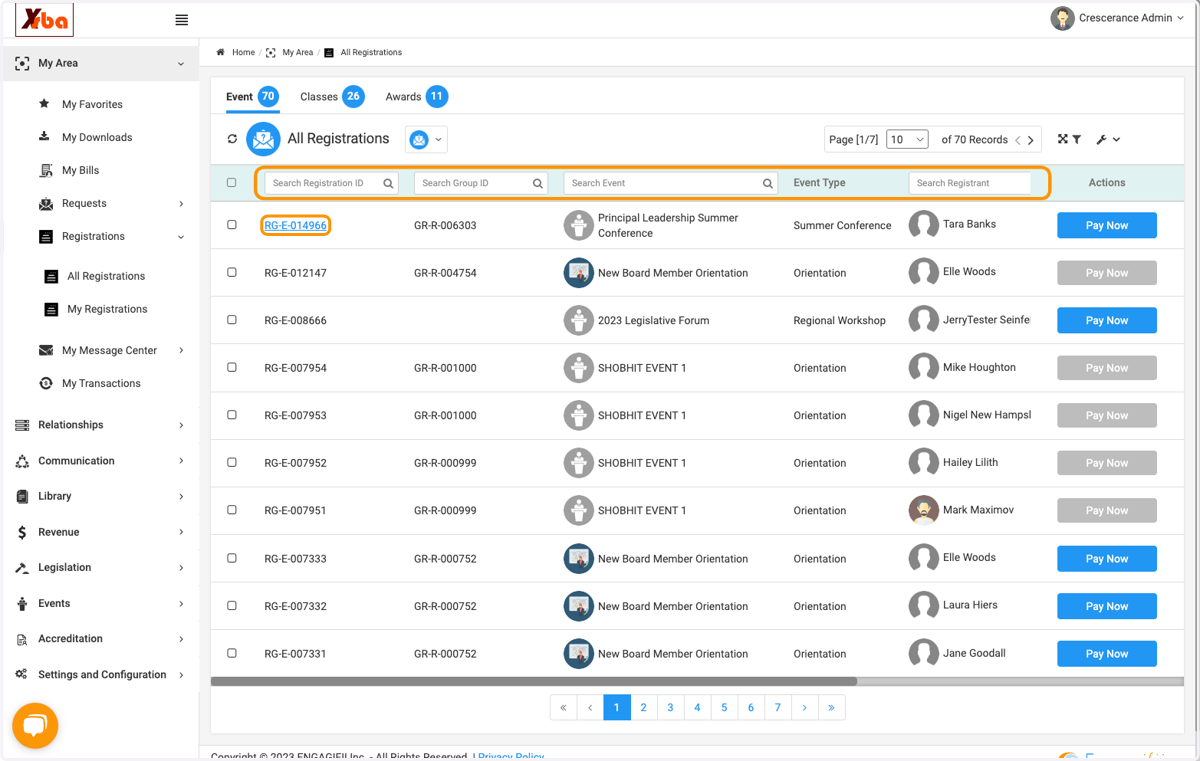Check the box for RG-E-007333
1200x761 pixels.
[x=232, y=558]
